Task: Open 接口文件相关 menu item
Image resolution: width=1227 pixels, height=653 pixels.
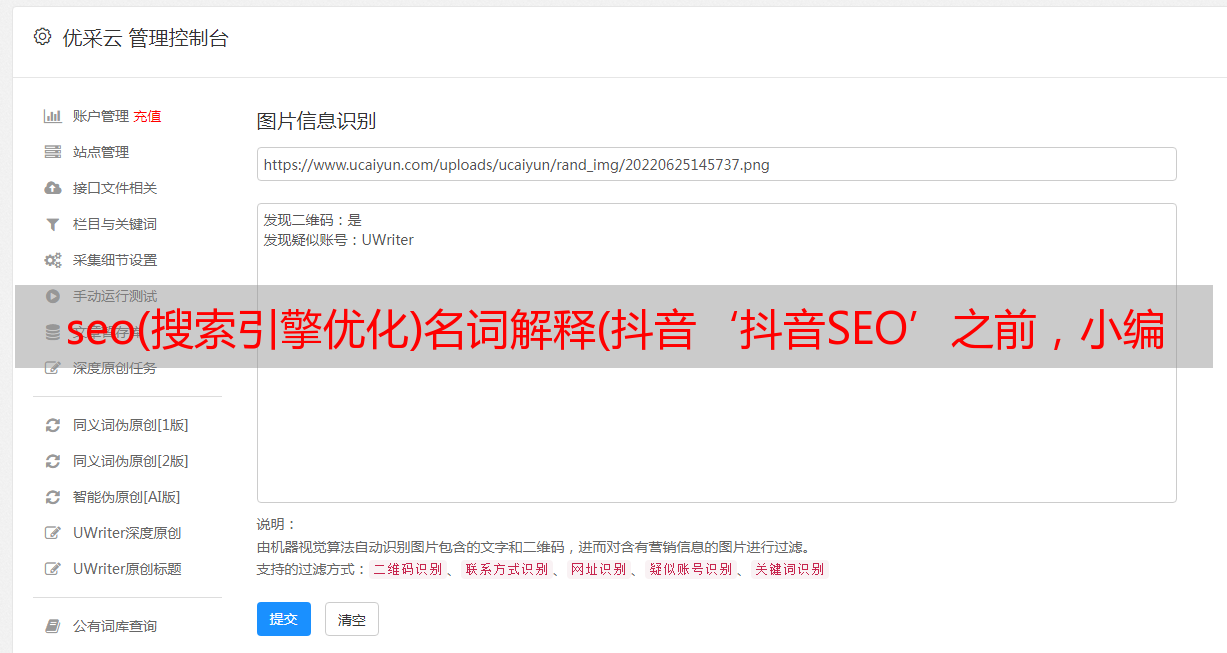Action: coord(115,188)
